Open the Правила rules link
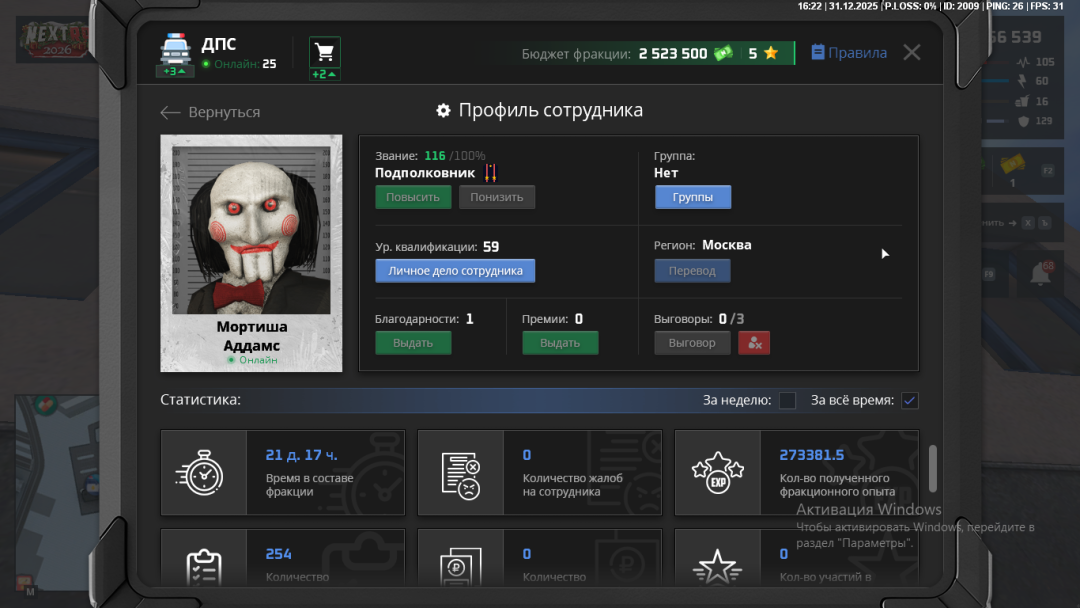The image size is (1080, 608). click(848, 53)
